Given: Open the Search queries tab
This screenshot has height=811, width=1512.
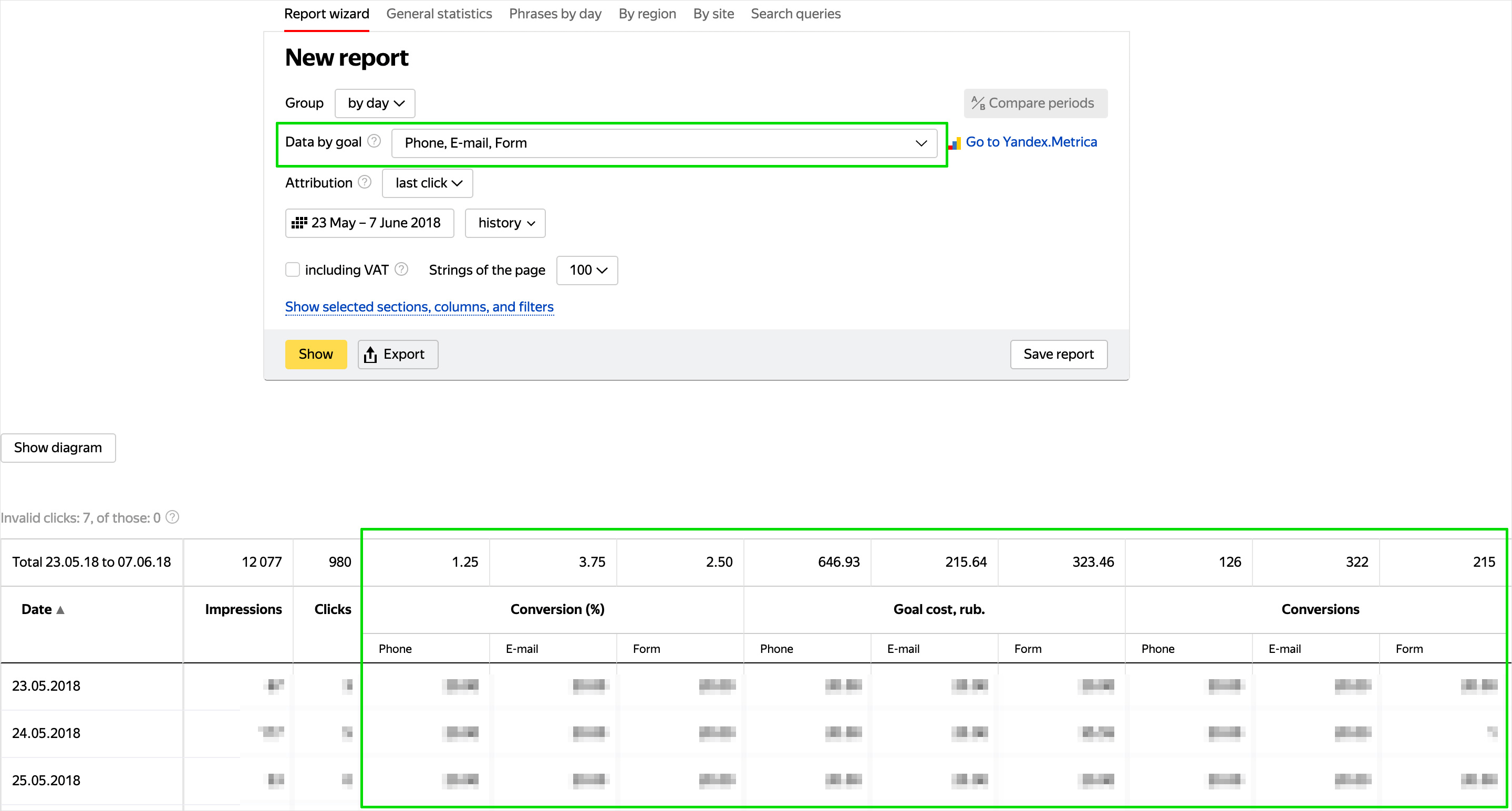Looking at the screenshot, I should 795,14.
